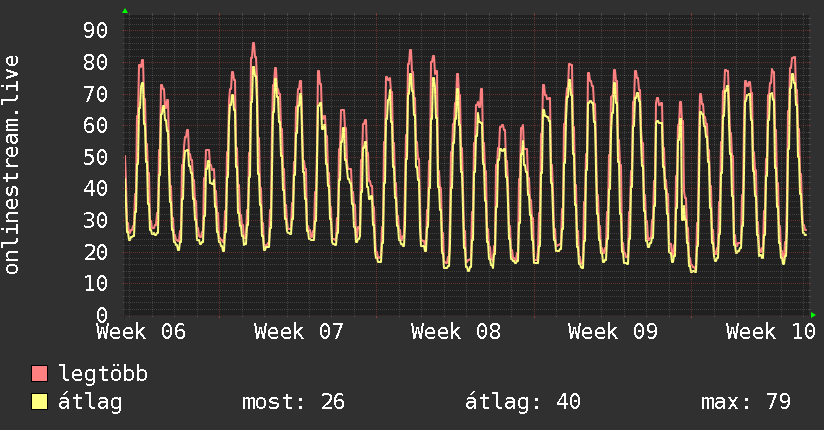Click the 20 y-axis label
The width and height of the screenshot is (824, 430).
coord(96,252)
